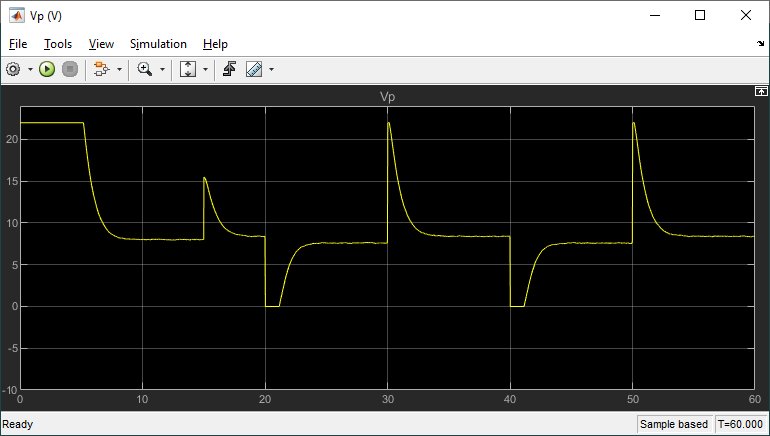Expand the axis scaling options dropdown arrow
Screen dimensions: 770x436
point(206,69)
